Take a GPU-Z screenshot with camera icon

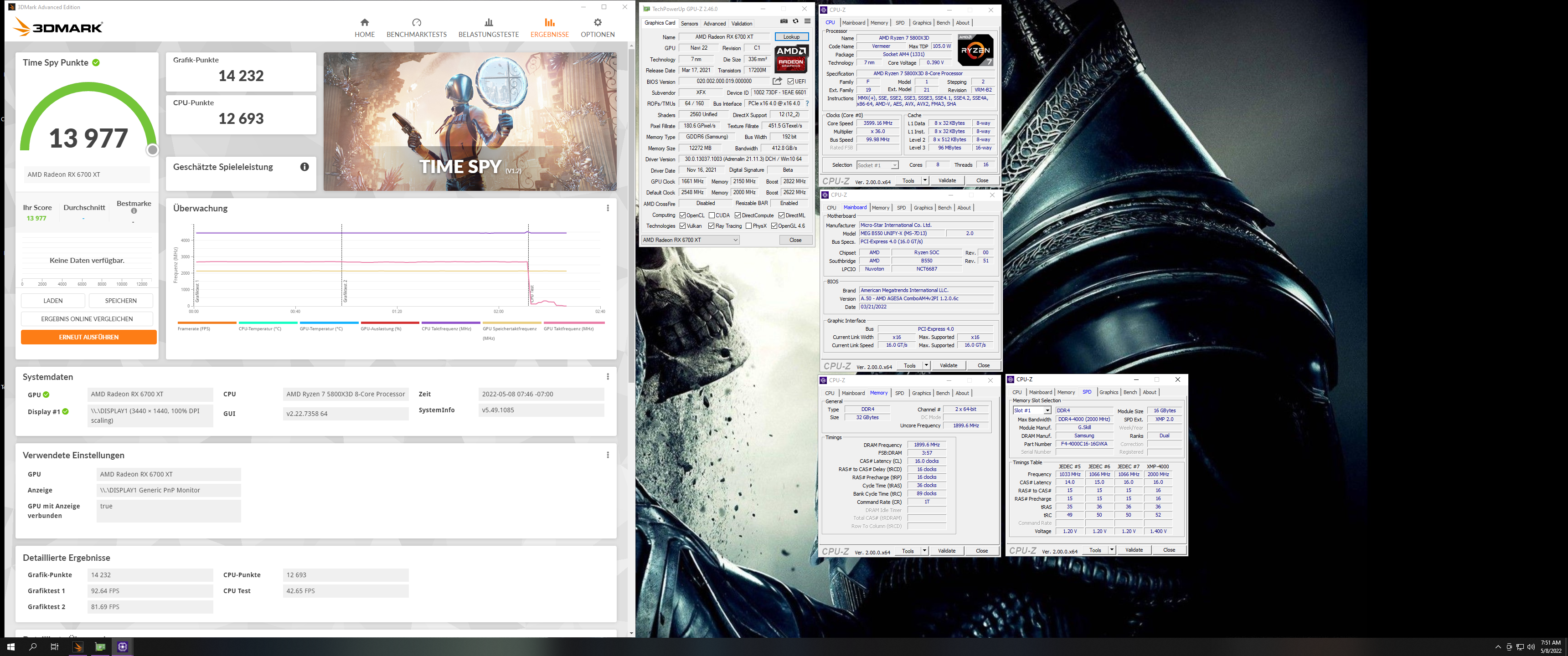(784, 21)
